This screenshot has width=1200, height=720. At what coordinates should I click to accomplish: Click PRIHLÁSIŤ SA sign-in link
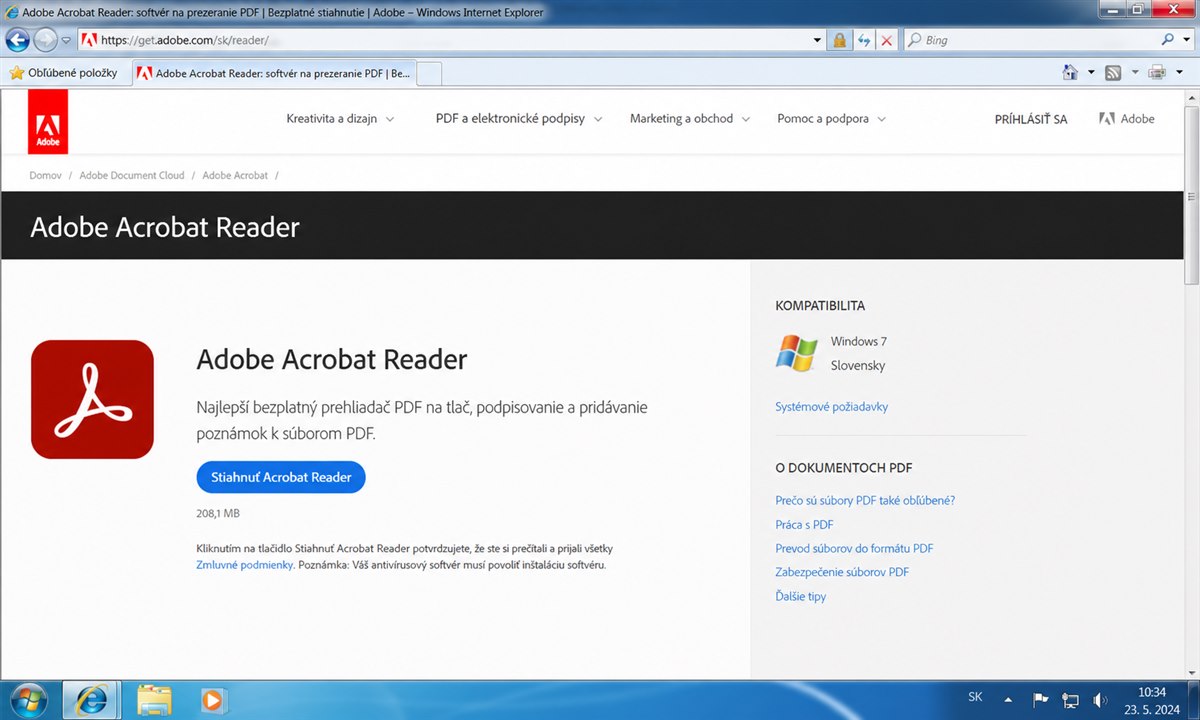pyautogui.click(x=1031, y=119)
